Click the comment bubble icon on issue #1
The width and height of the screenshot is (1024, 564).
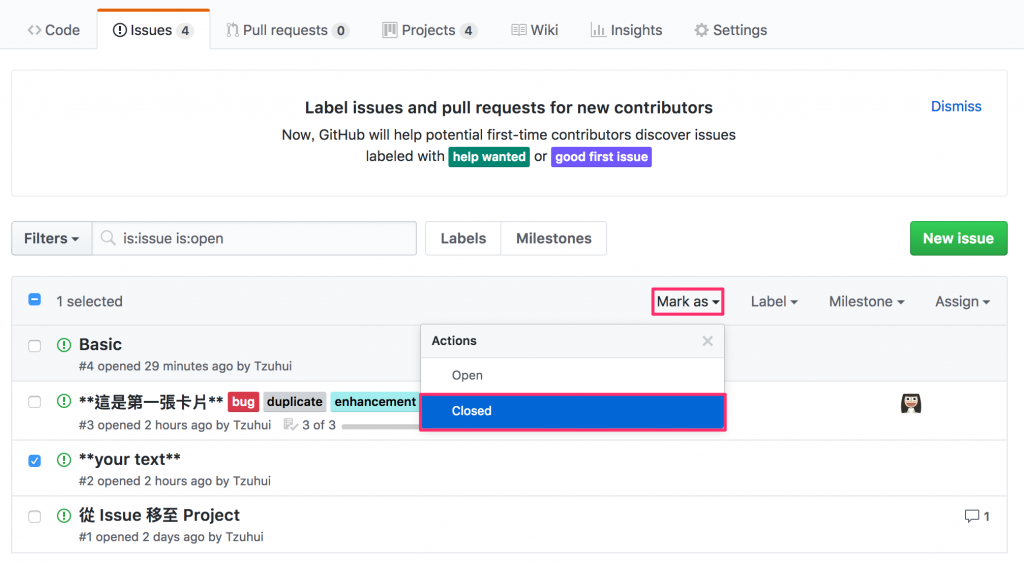971,516
